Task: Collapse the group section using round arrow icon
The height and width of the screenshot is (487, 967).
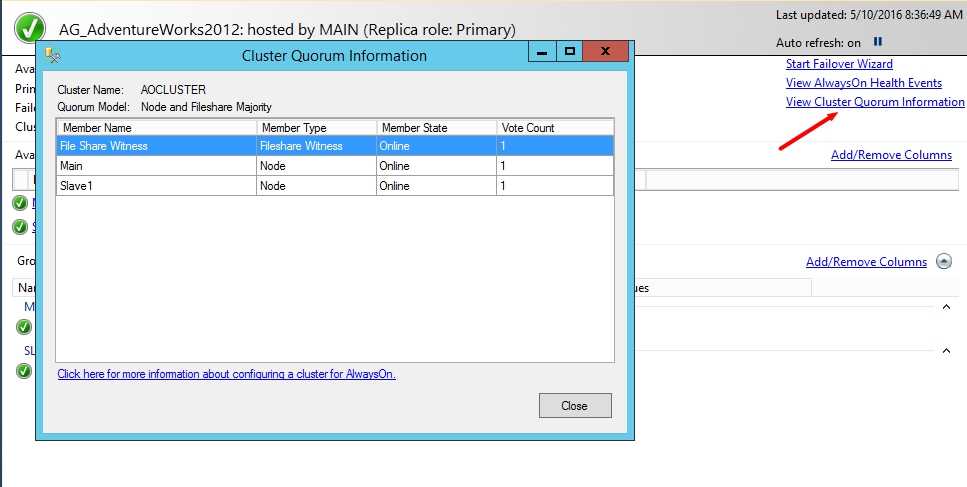Action: (x=944, y=261)
